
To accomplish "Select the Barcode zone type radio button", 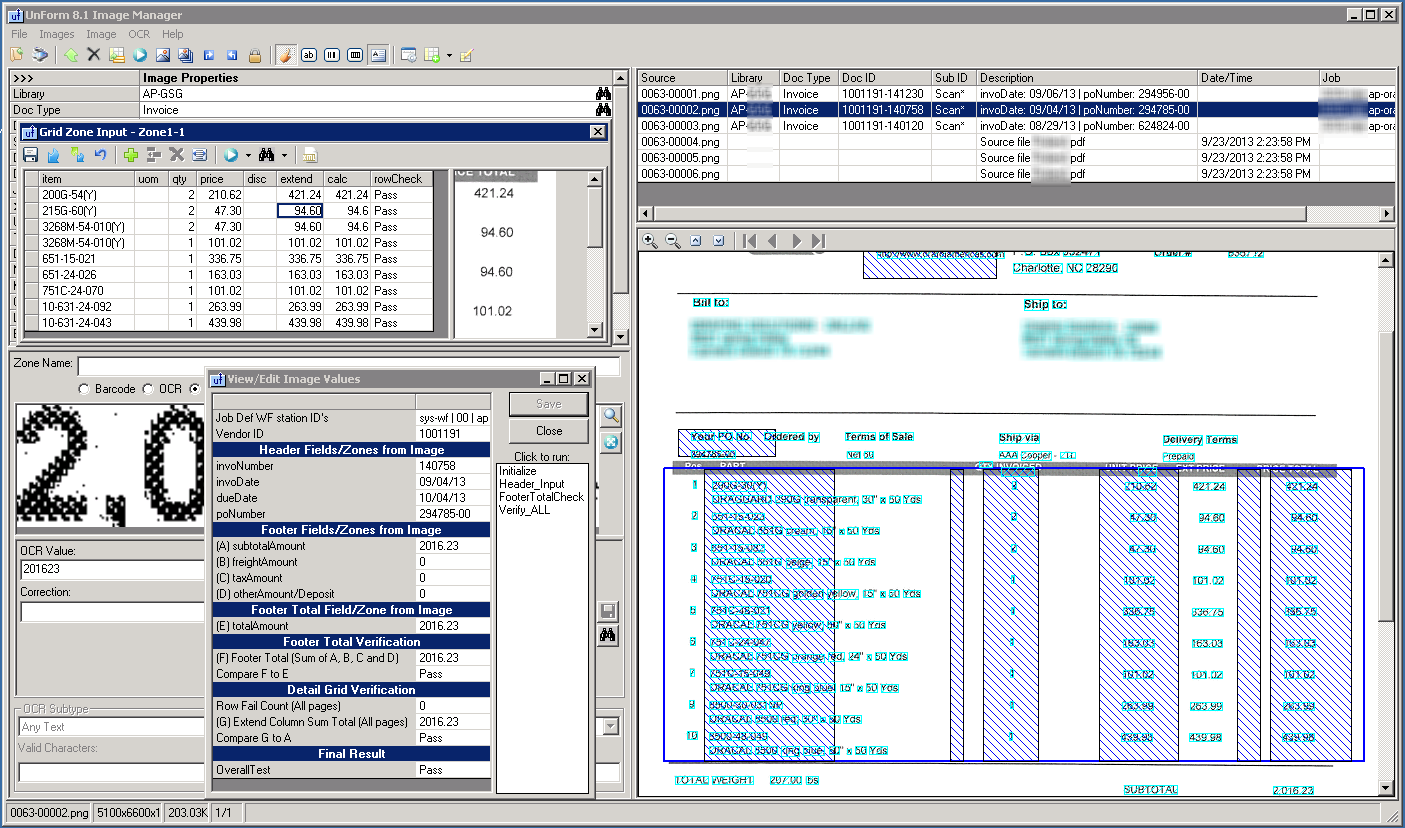I will click(x=85, y=389).
